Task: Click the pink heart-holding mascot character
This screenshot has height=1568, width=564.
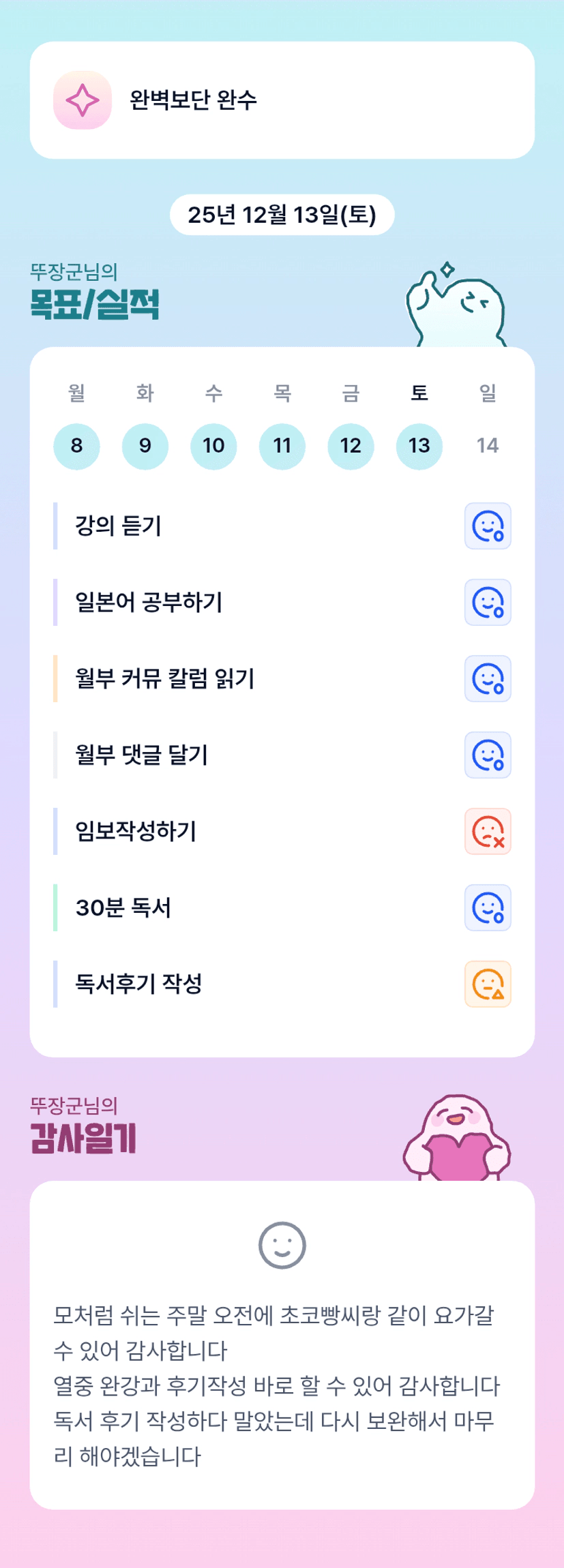Action: click(x=458, y=1139)
